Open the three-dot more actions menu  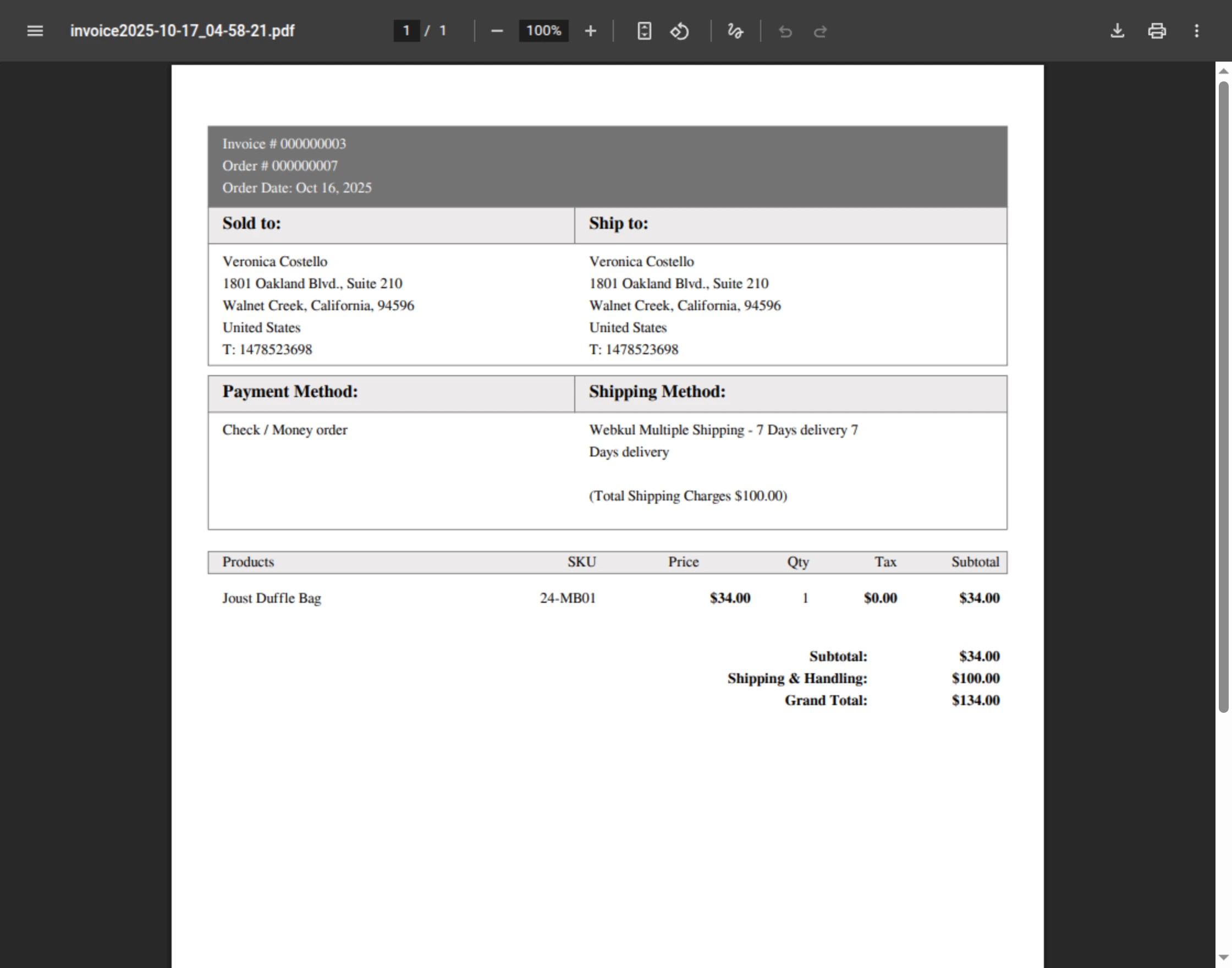click(1196, 31)
